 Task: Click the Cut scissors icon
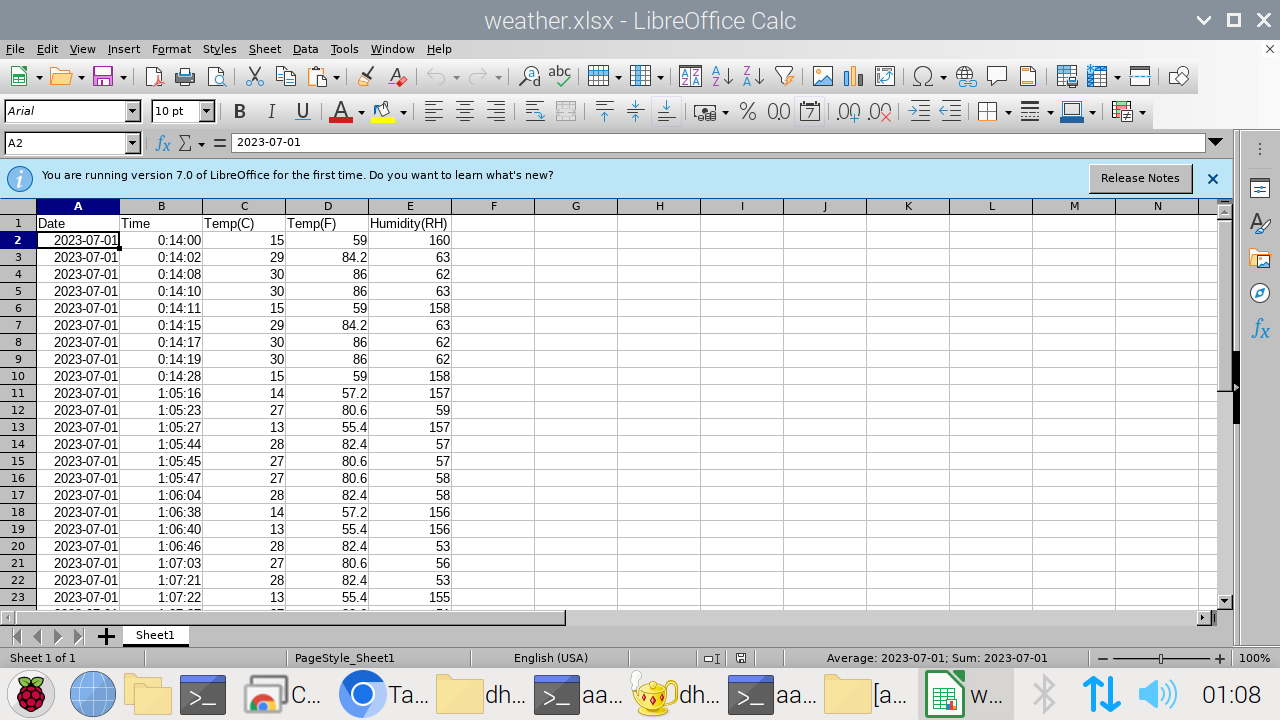254,77
